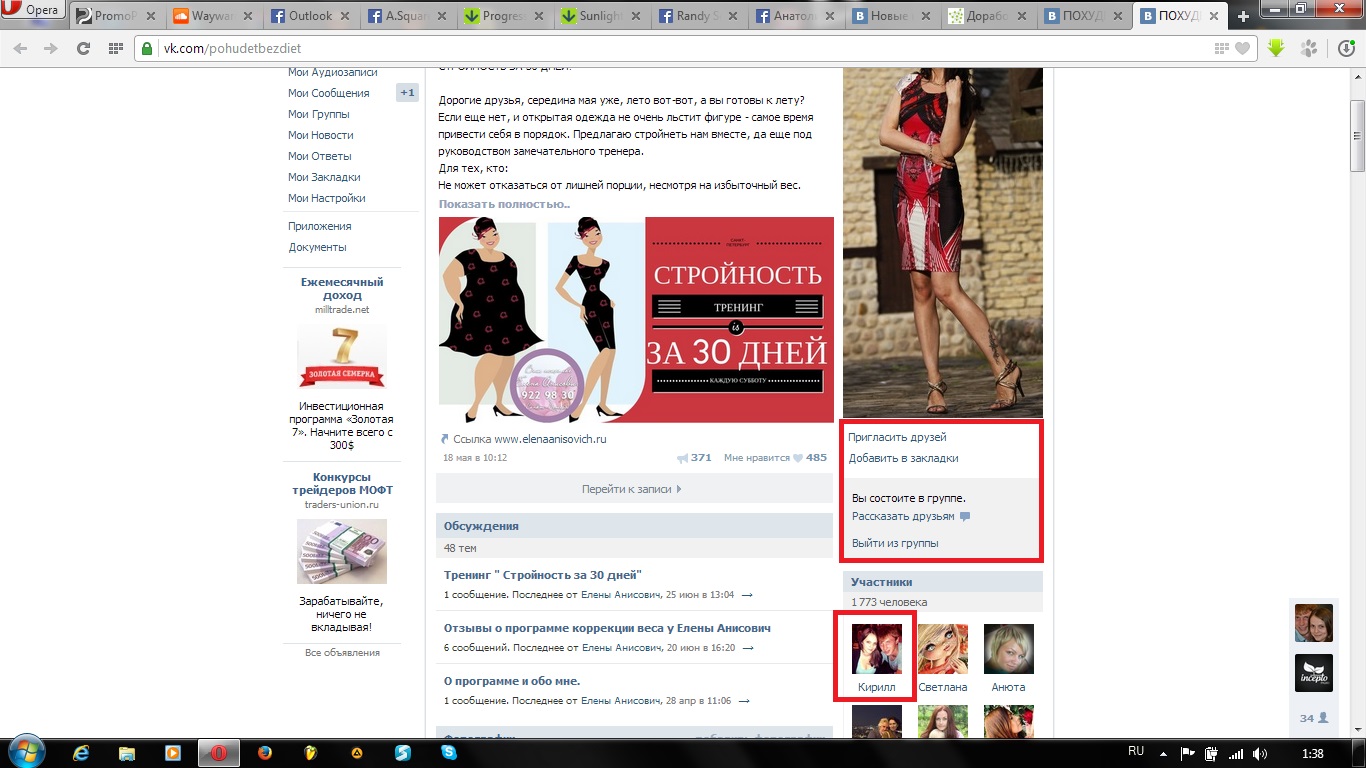Open the Speed Dial grid icon
Image resolution: width=1366 pixels, height=768 pixels.
click(115, 48)
